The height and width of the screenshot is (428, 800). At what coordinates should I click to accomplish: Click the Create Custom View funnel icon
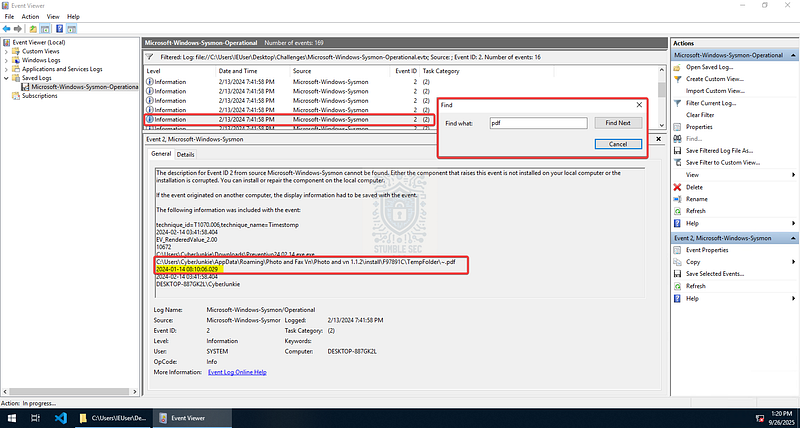pyautogui.click(x=677, y=79)
